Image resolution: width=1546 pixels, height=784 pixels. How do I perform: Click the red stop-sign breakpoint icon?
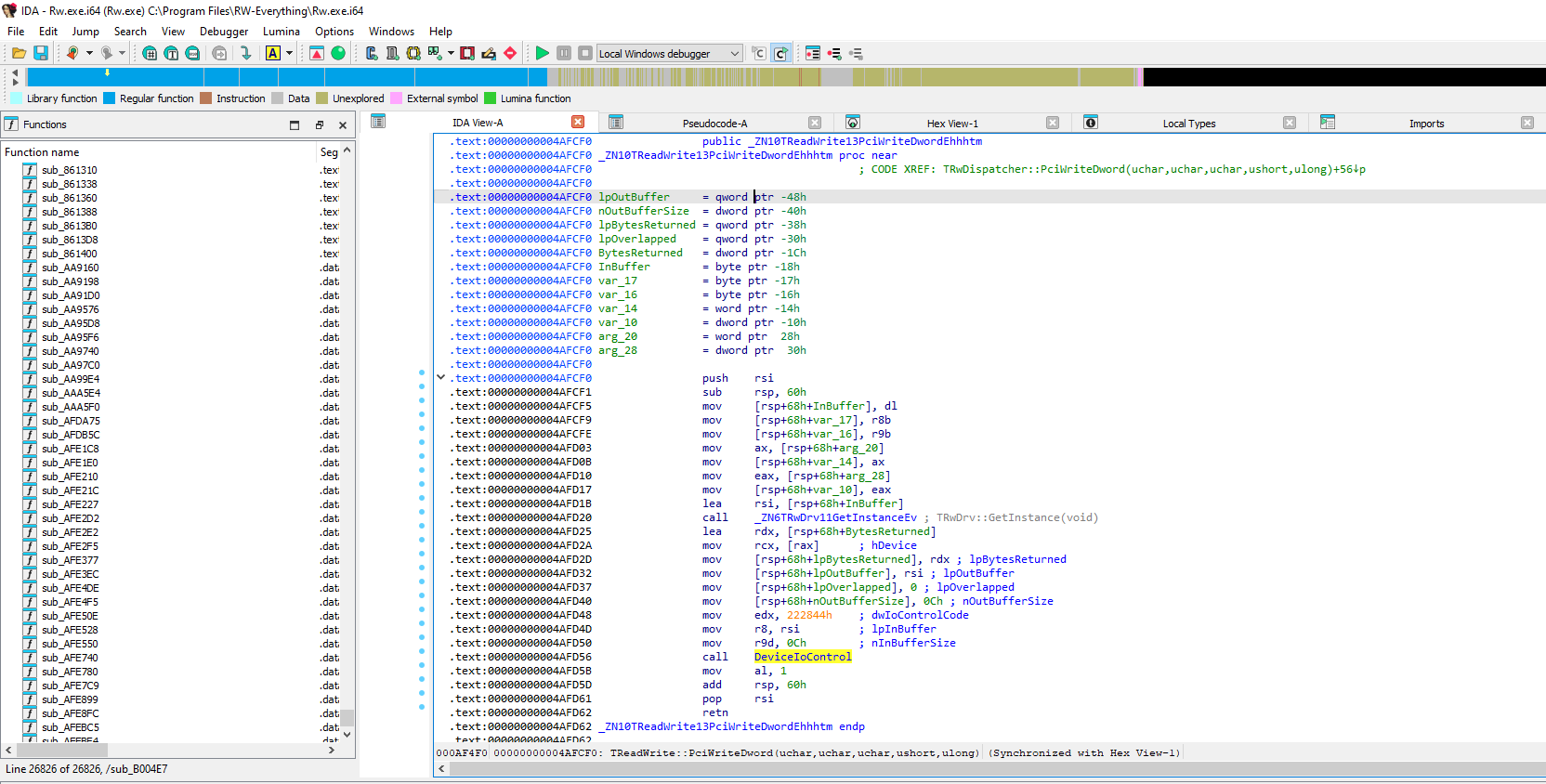(510, 54)
